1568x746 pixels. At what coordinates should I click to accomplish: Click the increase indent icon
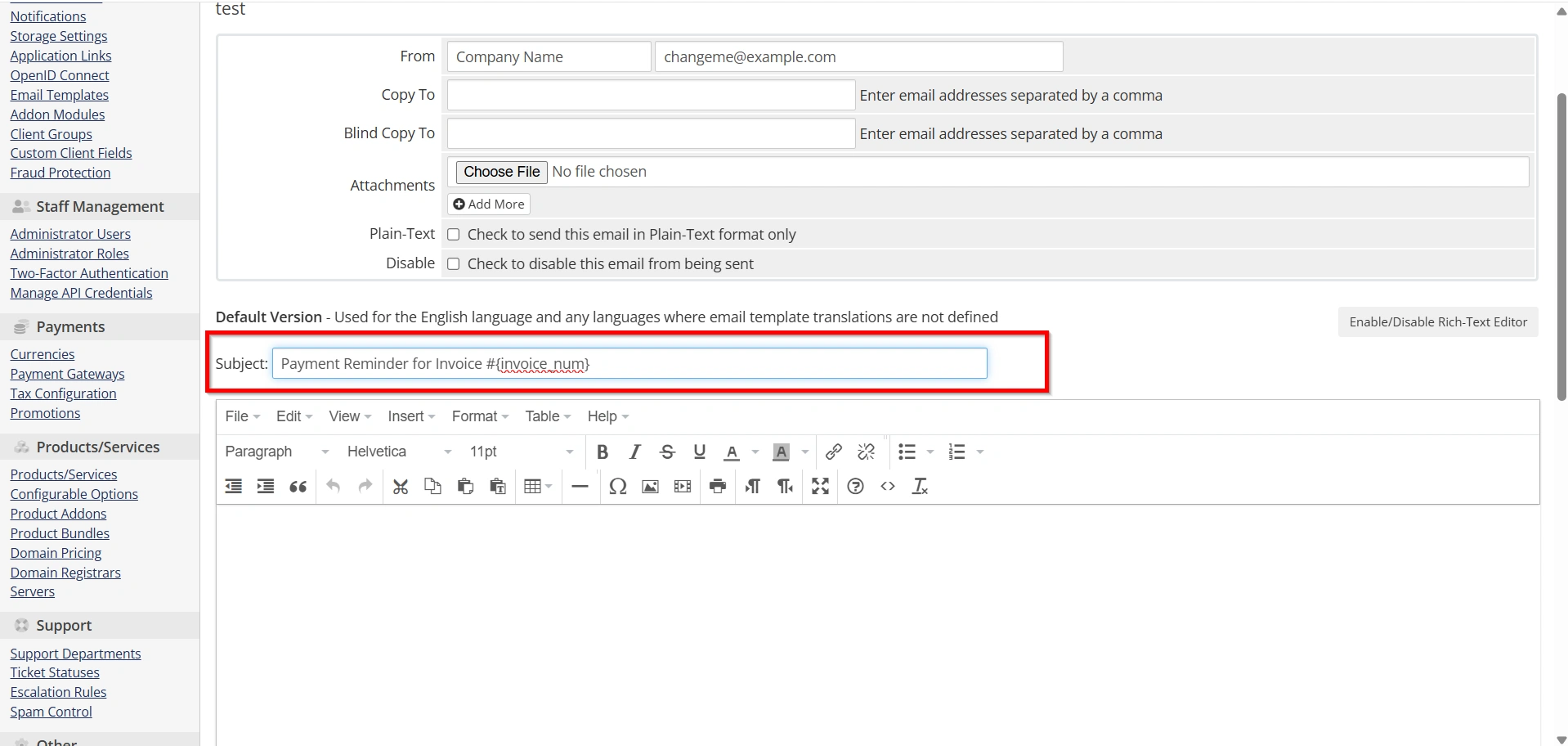pyautogui.click(x=266, y=487)
